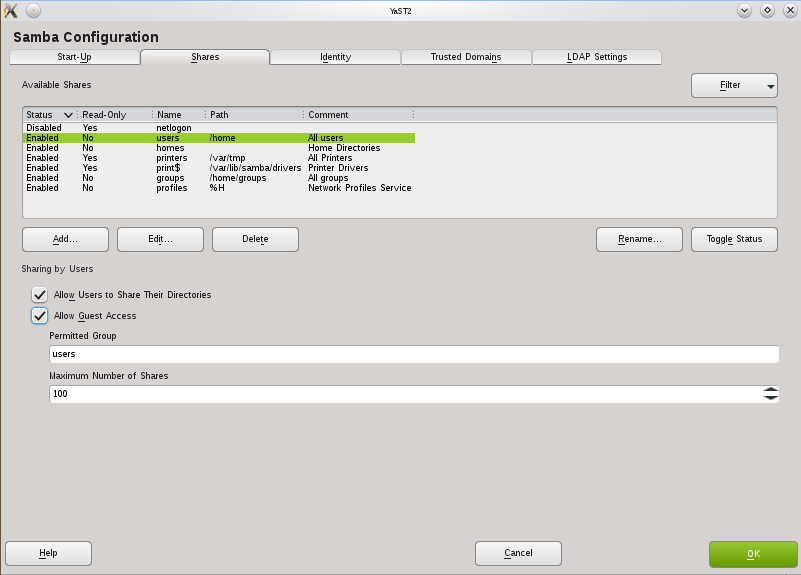Screen dimensions: 801x575
Task: Delete the selected share
Action: (255, 239)
